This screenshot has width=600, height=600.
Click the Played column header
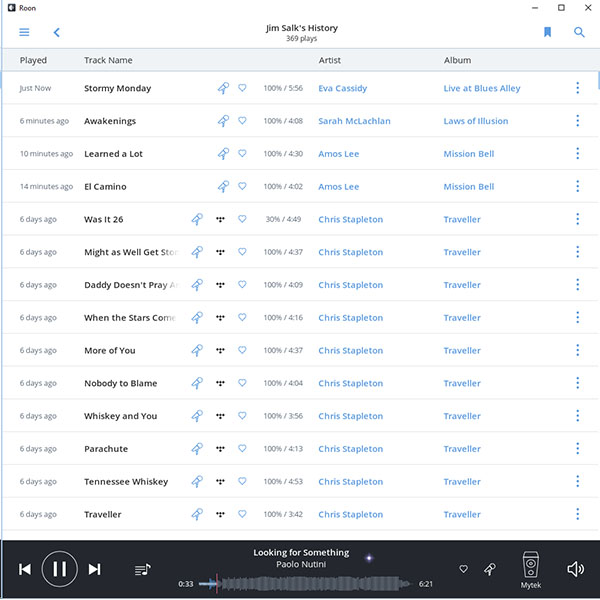33,60
